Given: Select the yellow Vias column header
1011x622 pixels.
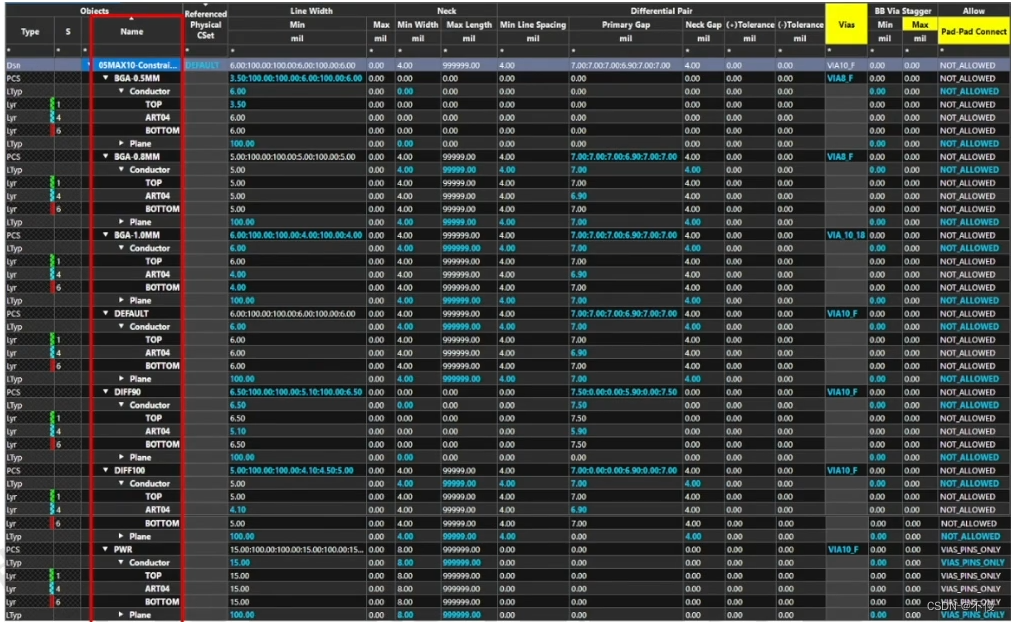Looking at the screenshot, I should point(846,24).
